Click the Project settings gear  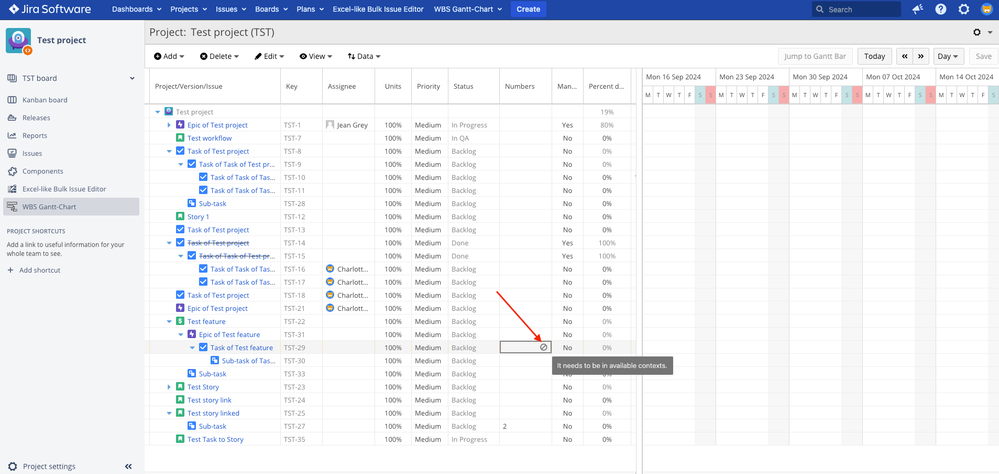pos(12,466)
